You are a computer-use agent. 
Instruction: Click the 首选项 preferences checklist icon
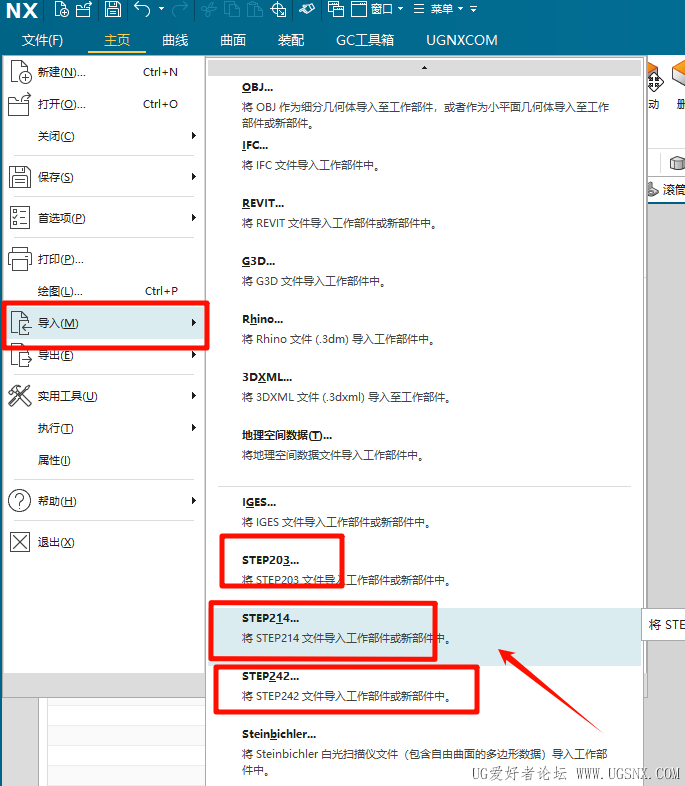pyautogui.click(x=20, y=218)
